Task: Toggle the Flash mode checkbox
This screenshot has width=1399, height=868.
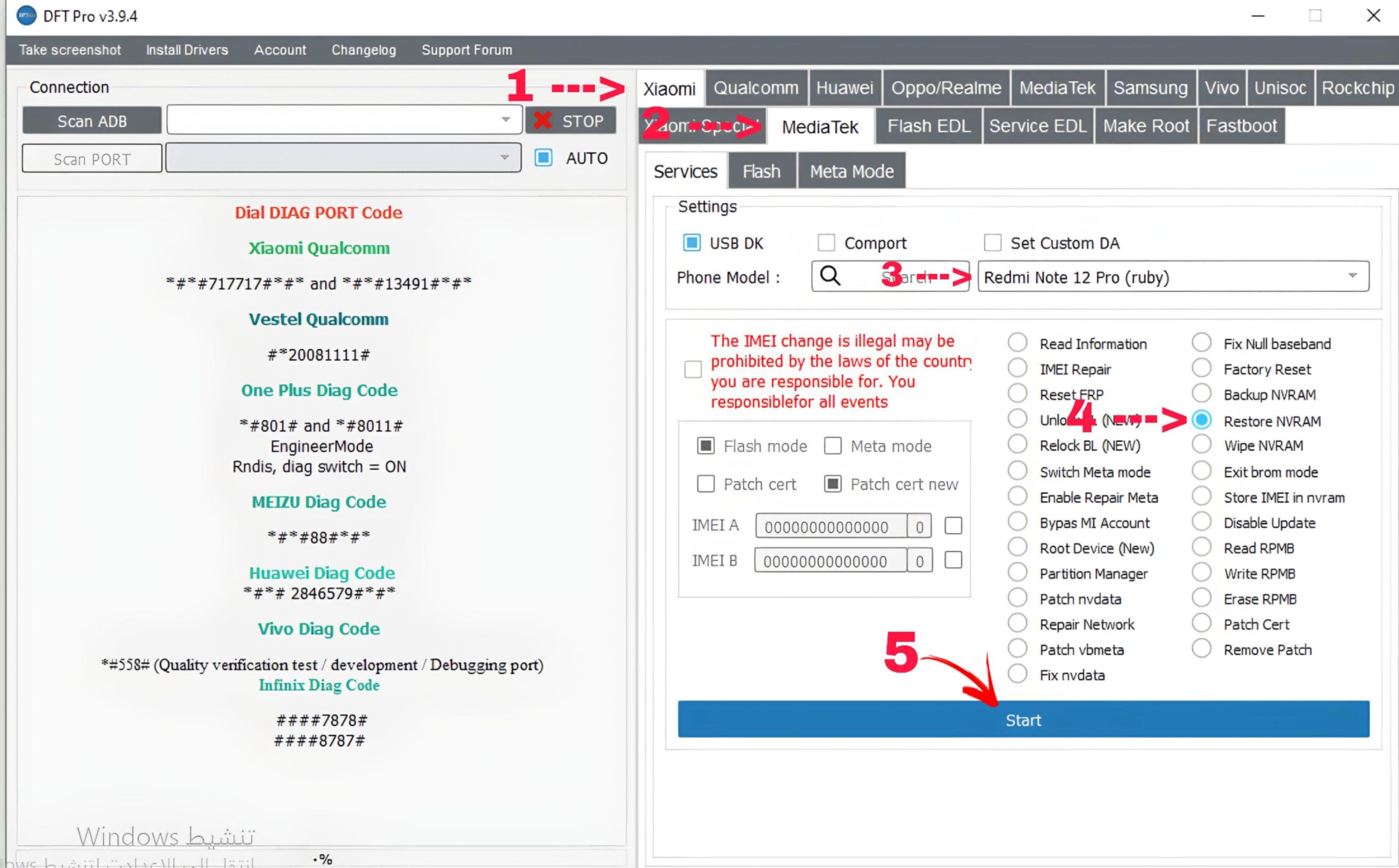Action: [706, 446]
